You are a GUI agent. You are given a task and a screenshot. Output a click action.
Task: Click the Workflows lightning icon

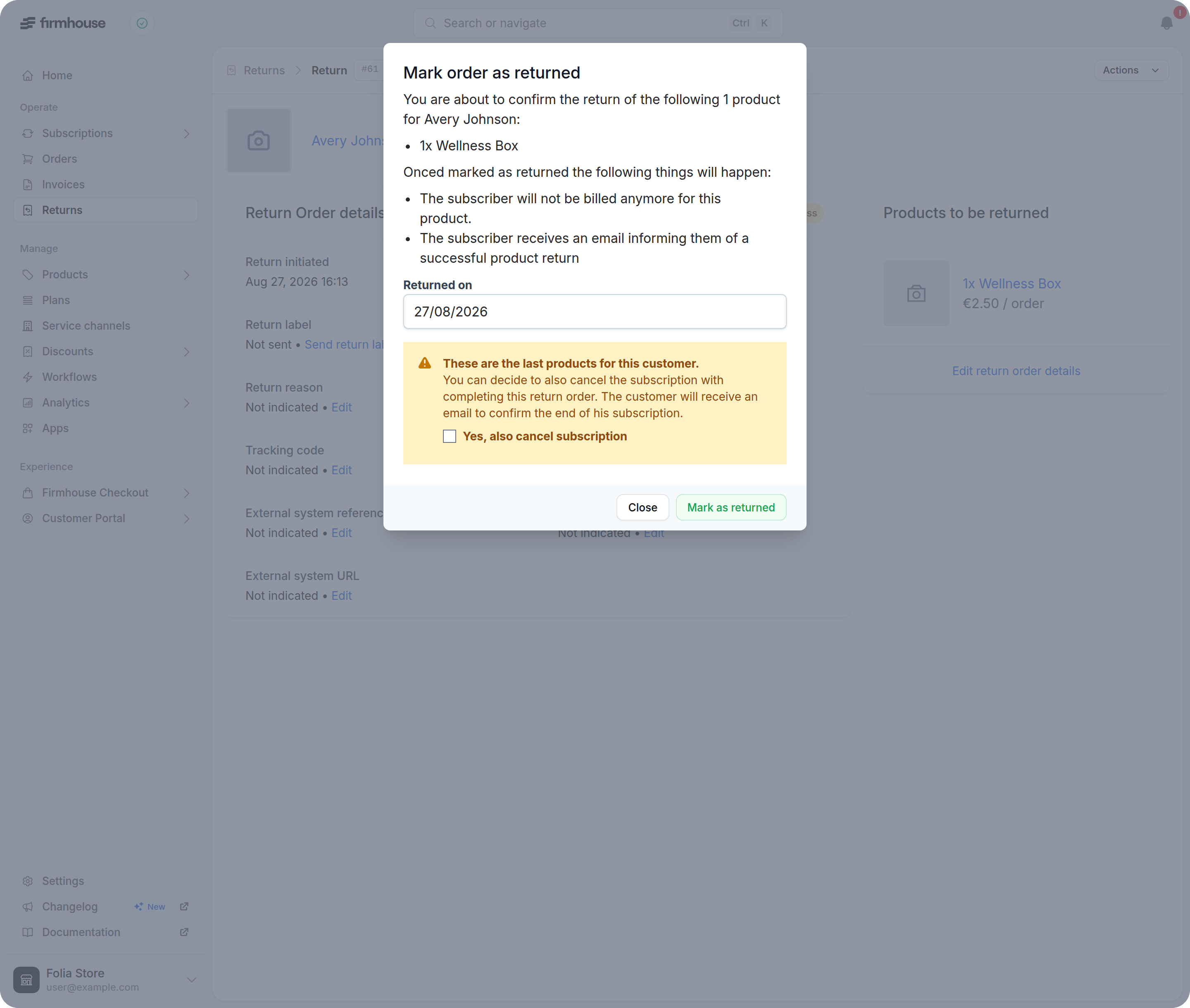[x=27, y=377]
